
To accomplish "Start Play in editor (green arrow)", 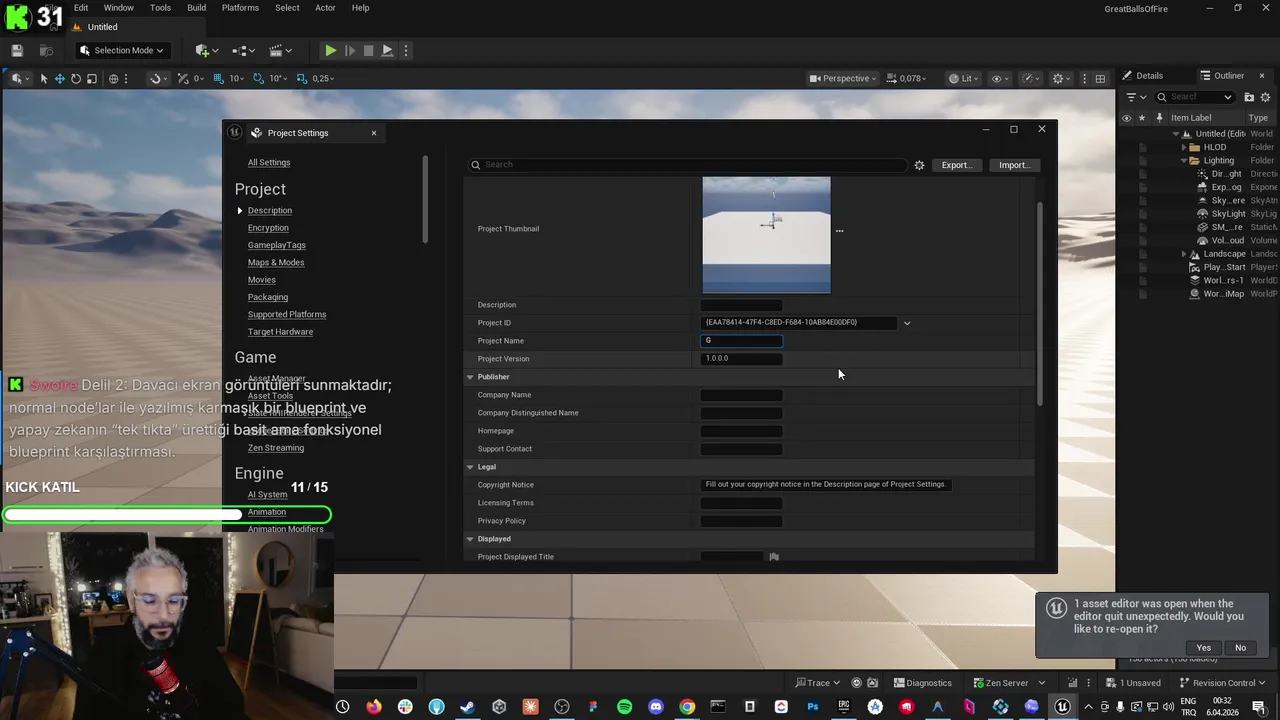I will pos(330,50).
